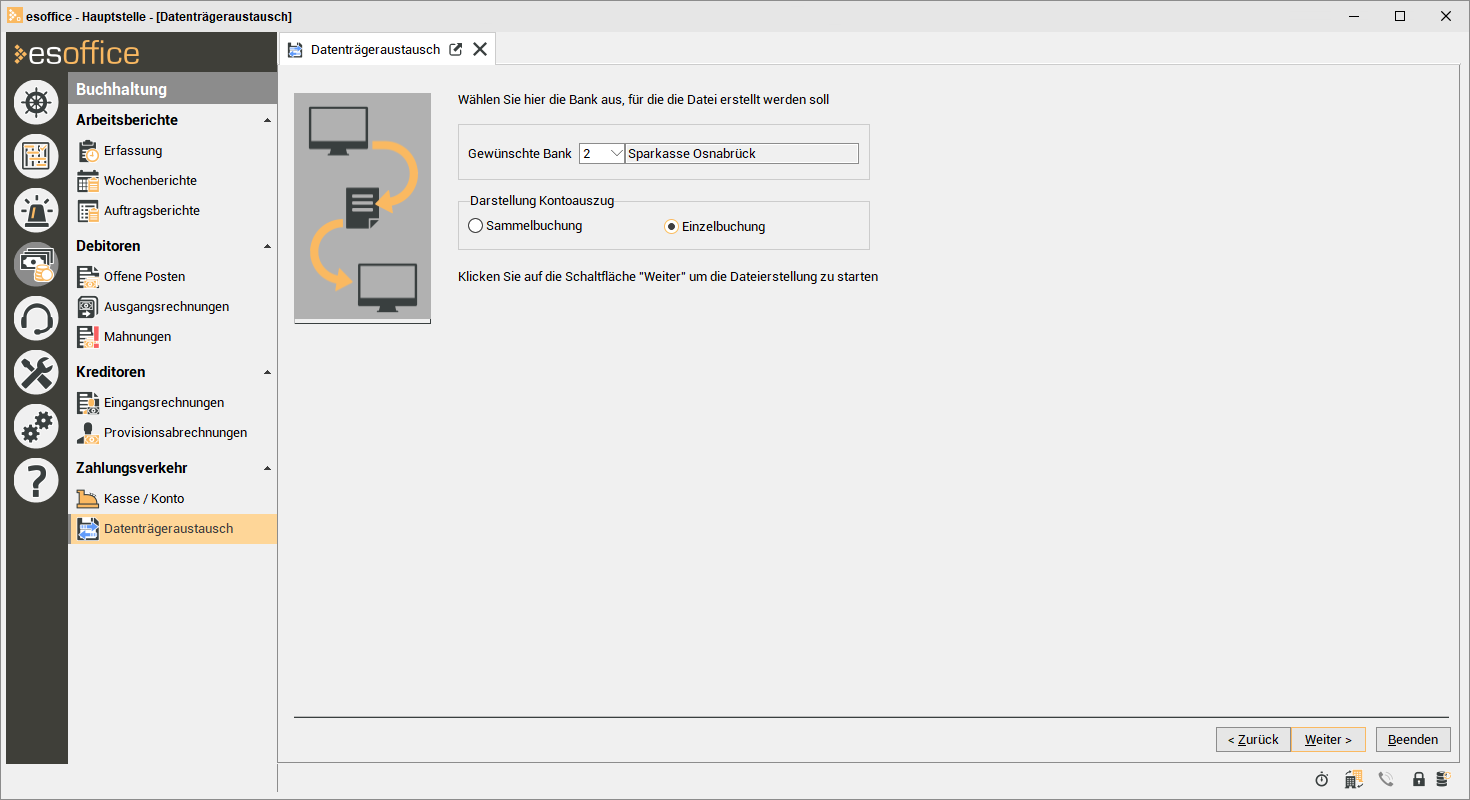Collapse the Zahlungsverkehr section

[x=267, y=468]
